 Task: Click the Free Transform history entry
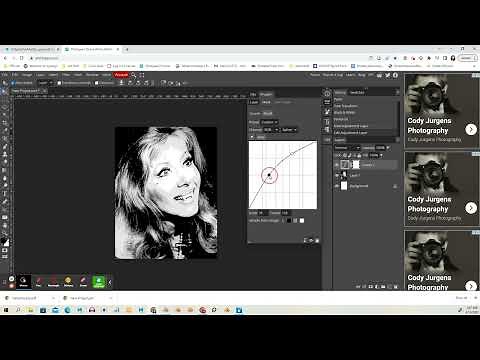tap(346, 106)
